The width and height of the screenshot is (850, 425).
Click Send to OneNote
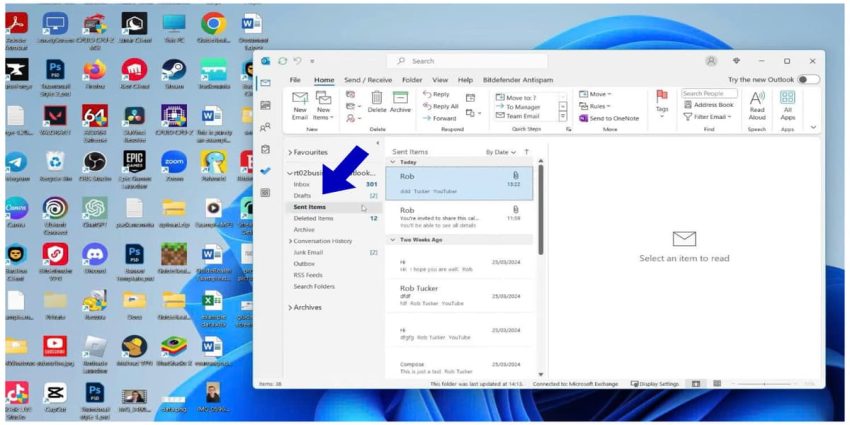[609, 118]
